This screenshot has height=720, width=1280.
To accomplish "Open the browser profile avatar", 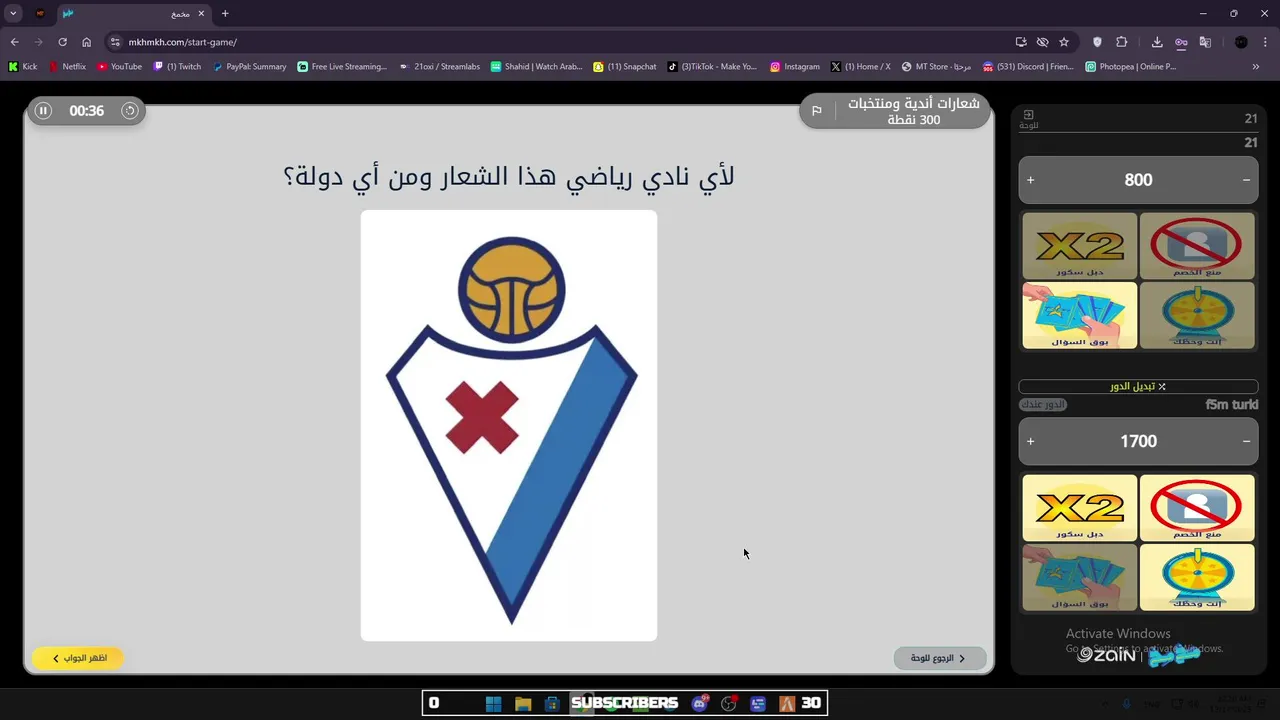I will pyautogui.click(x=1241, y=42).
